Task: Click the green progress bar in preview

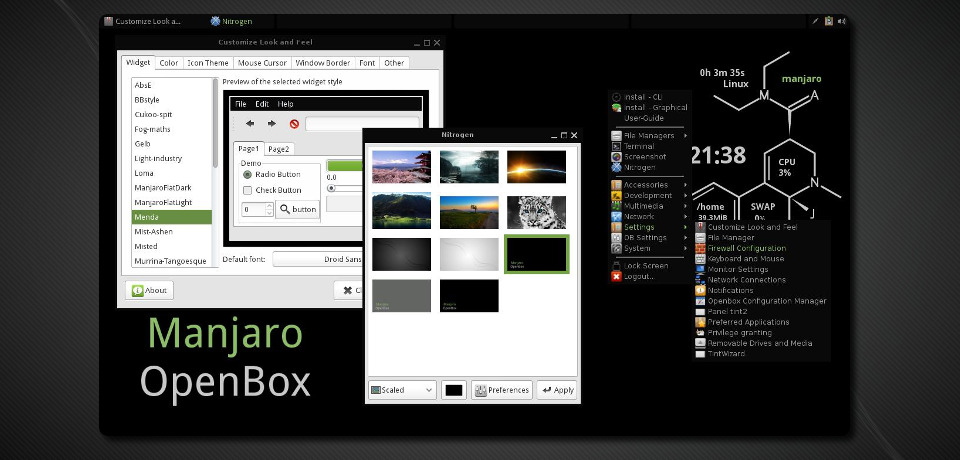Action: [x=345, y=165]
